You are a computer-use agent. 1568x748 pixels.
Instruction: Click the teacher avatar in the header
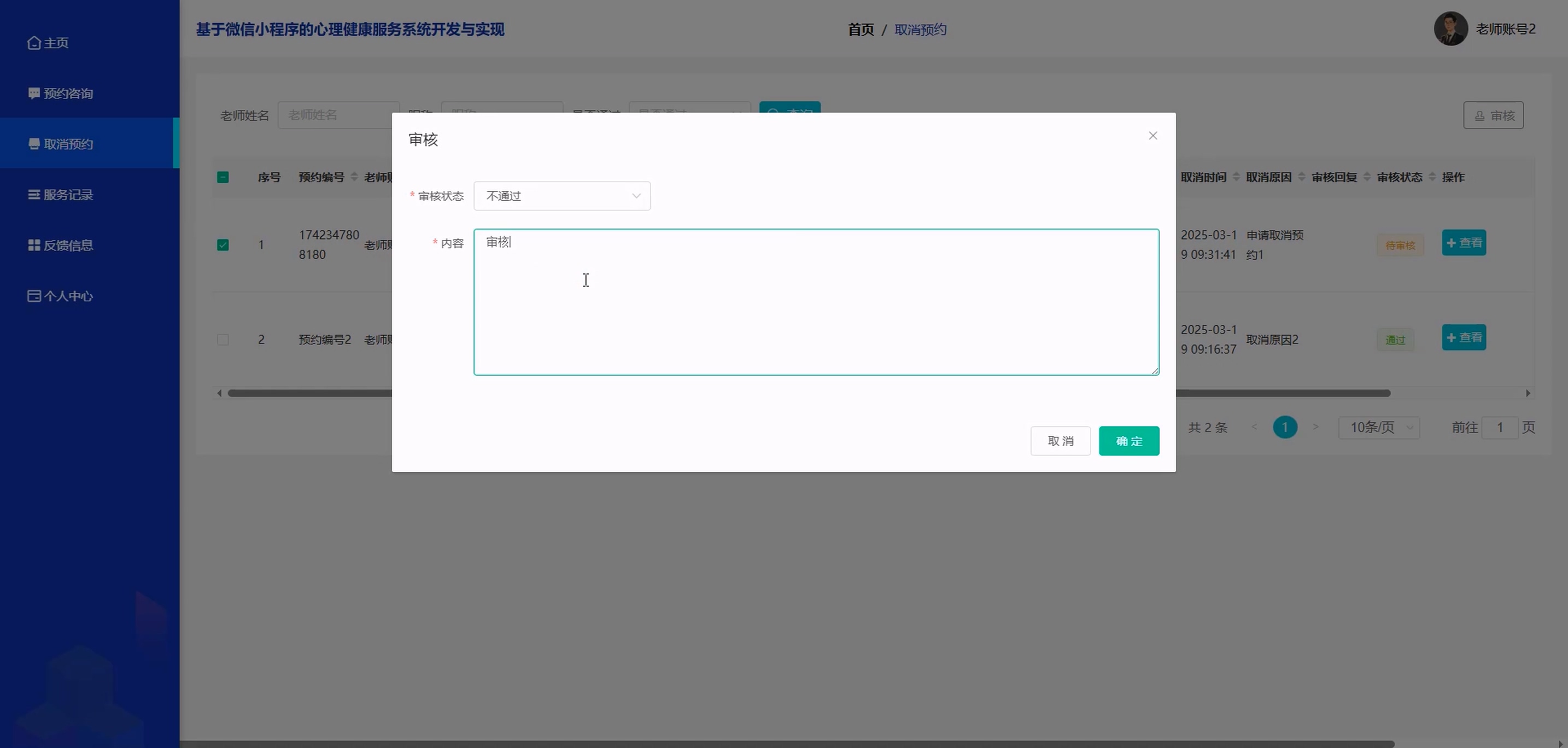click(x=1450, y=29)
